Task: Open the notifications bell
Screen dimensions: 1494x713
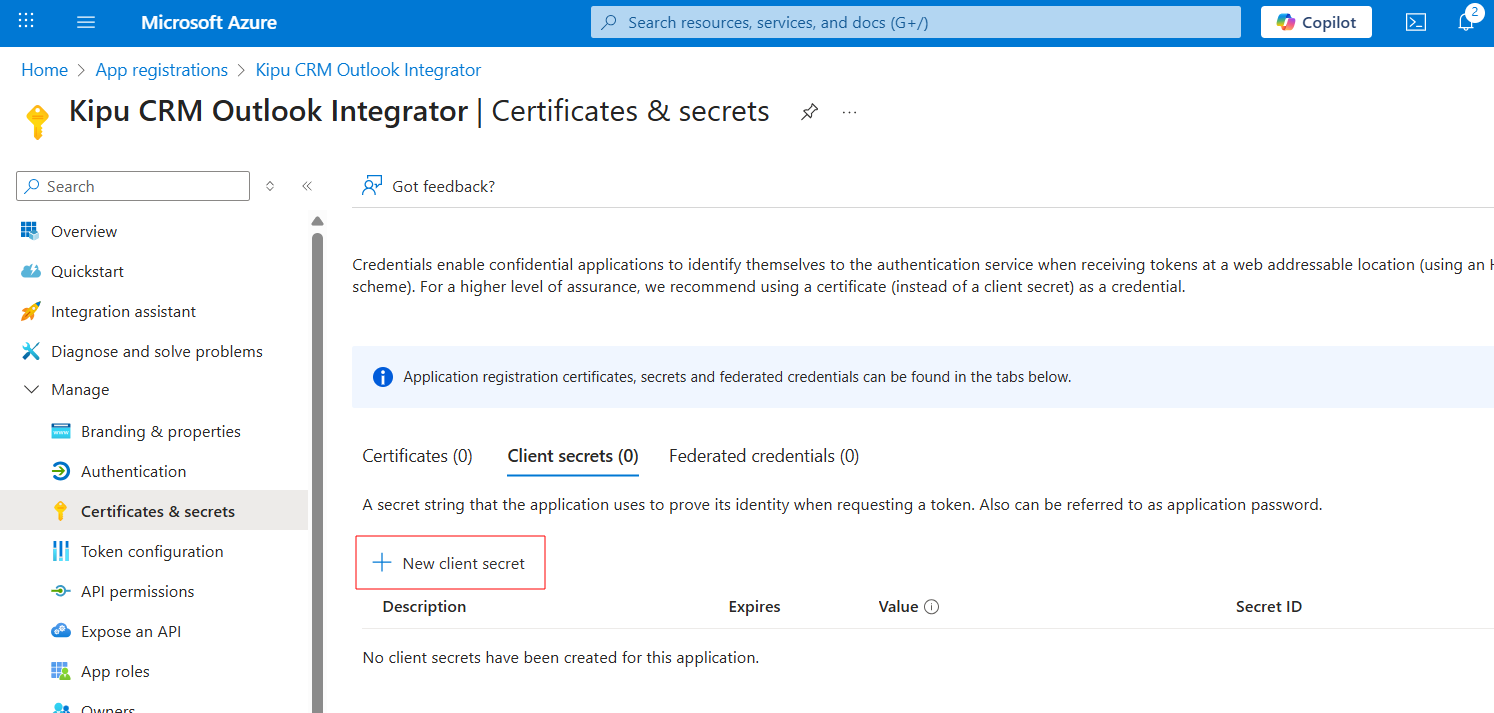Action: [x=1466, y=22]
